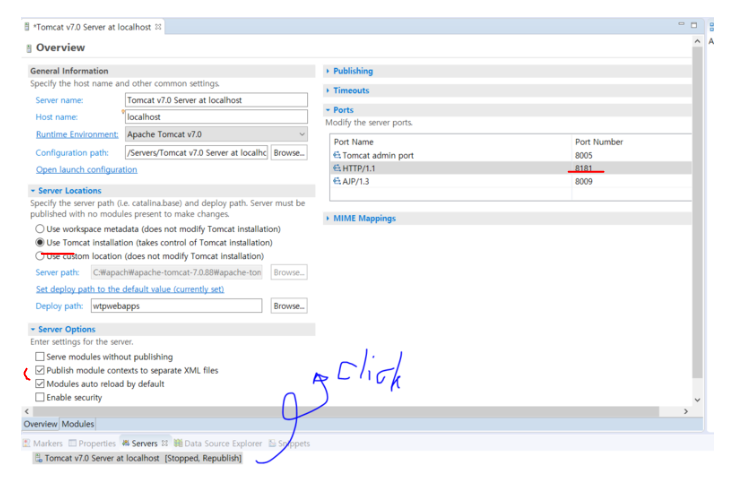The height and width of the screenshot is (487, 738).
Task: Select the stopped Tomcat v7.0 Server entry
Action: pyautogui.click(x=138, y=458)
